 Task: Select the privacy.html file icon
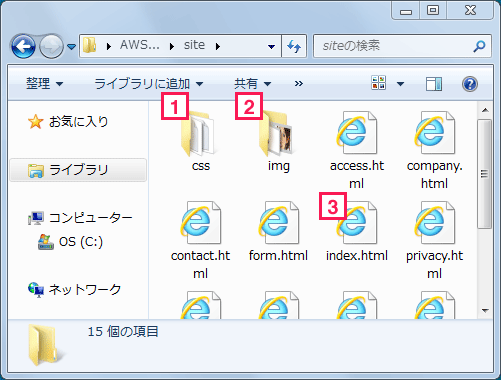pos(435,223)
